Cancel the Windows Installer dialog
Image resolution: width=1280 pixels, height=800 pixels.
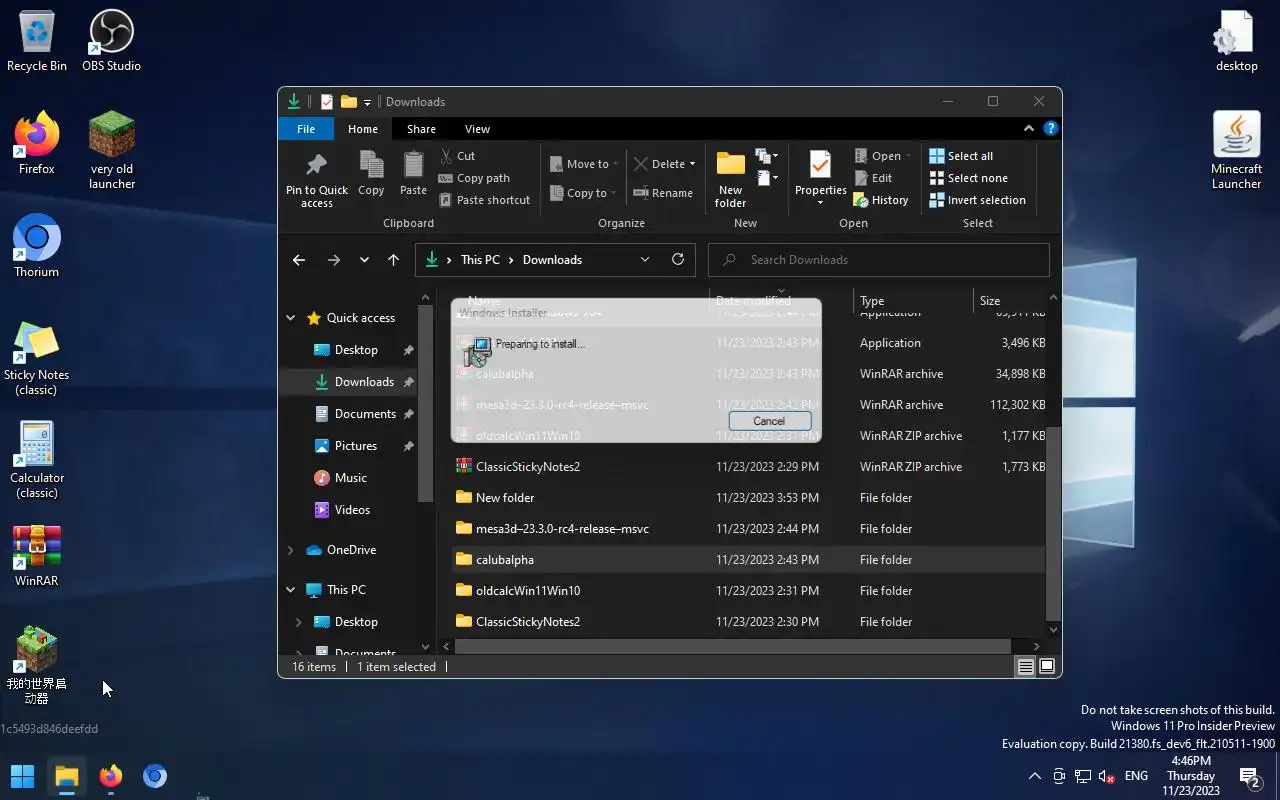(769, 421)
